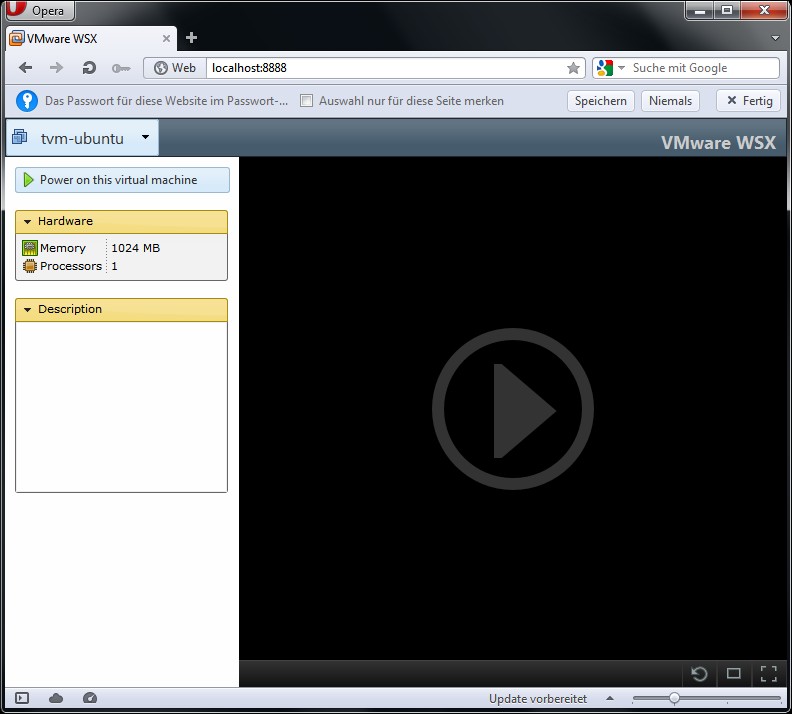Click the browser forward arrow
The width and height of the screenshot is (792, 714).
pyautogui.click(x=57, y=68)
